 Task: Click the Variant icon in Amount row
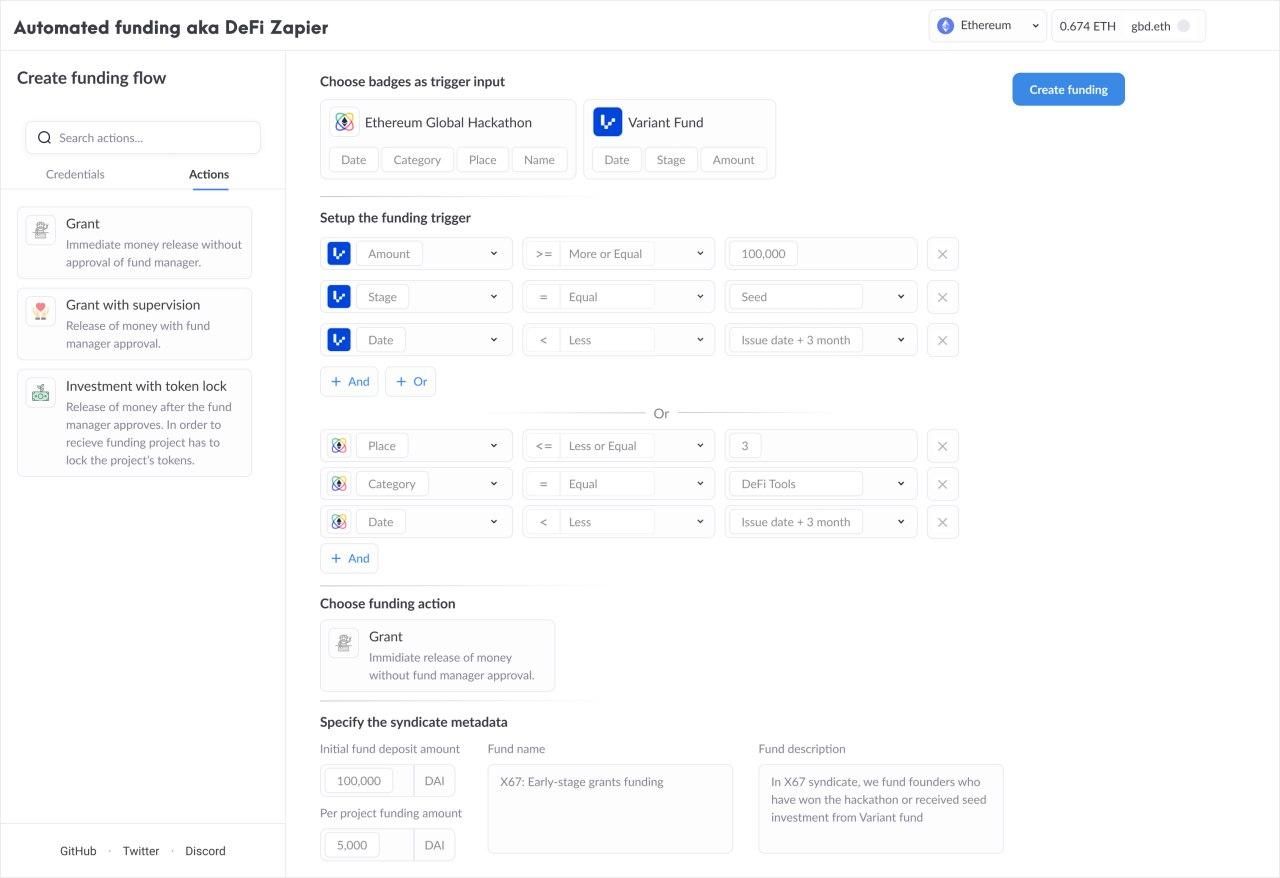click(339, 254)
